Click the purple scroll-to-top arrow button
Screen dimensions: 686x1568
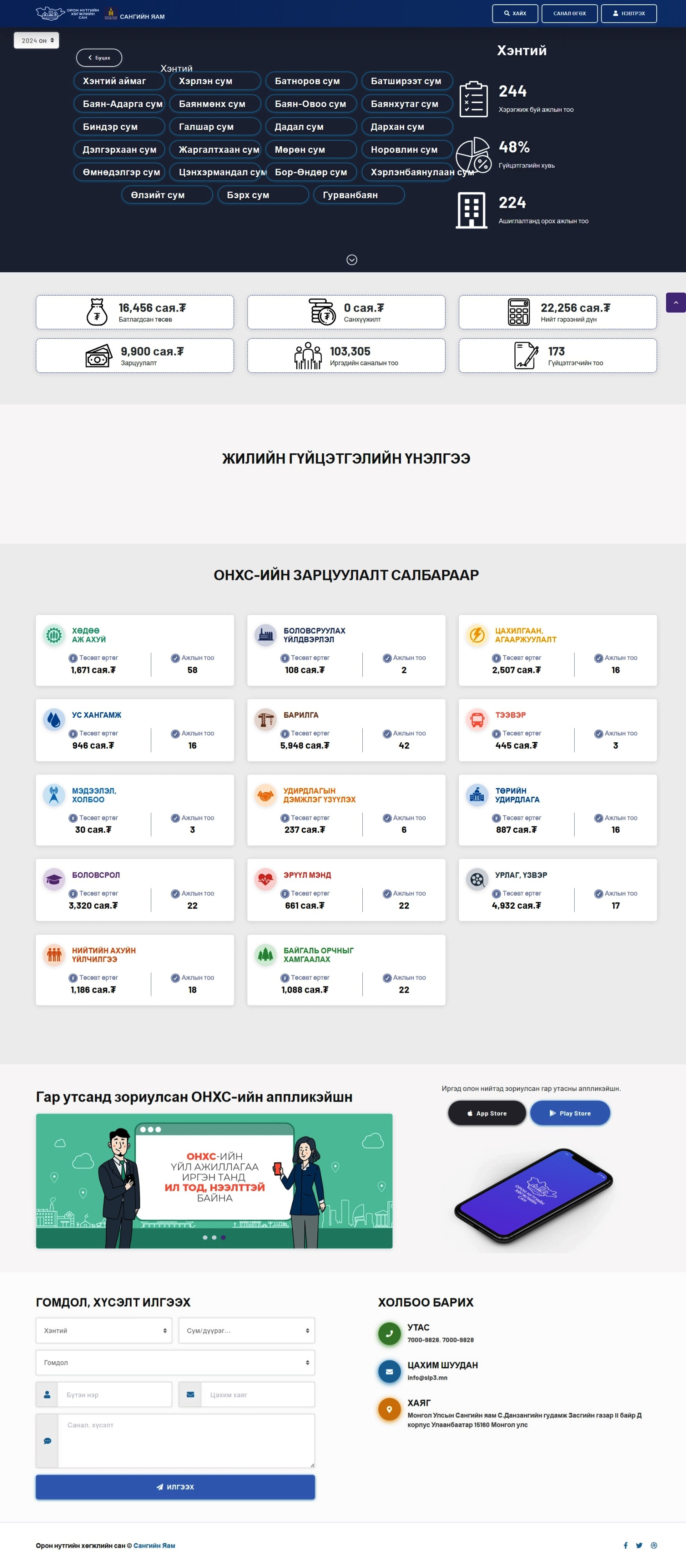(x=675, y=302)
